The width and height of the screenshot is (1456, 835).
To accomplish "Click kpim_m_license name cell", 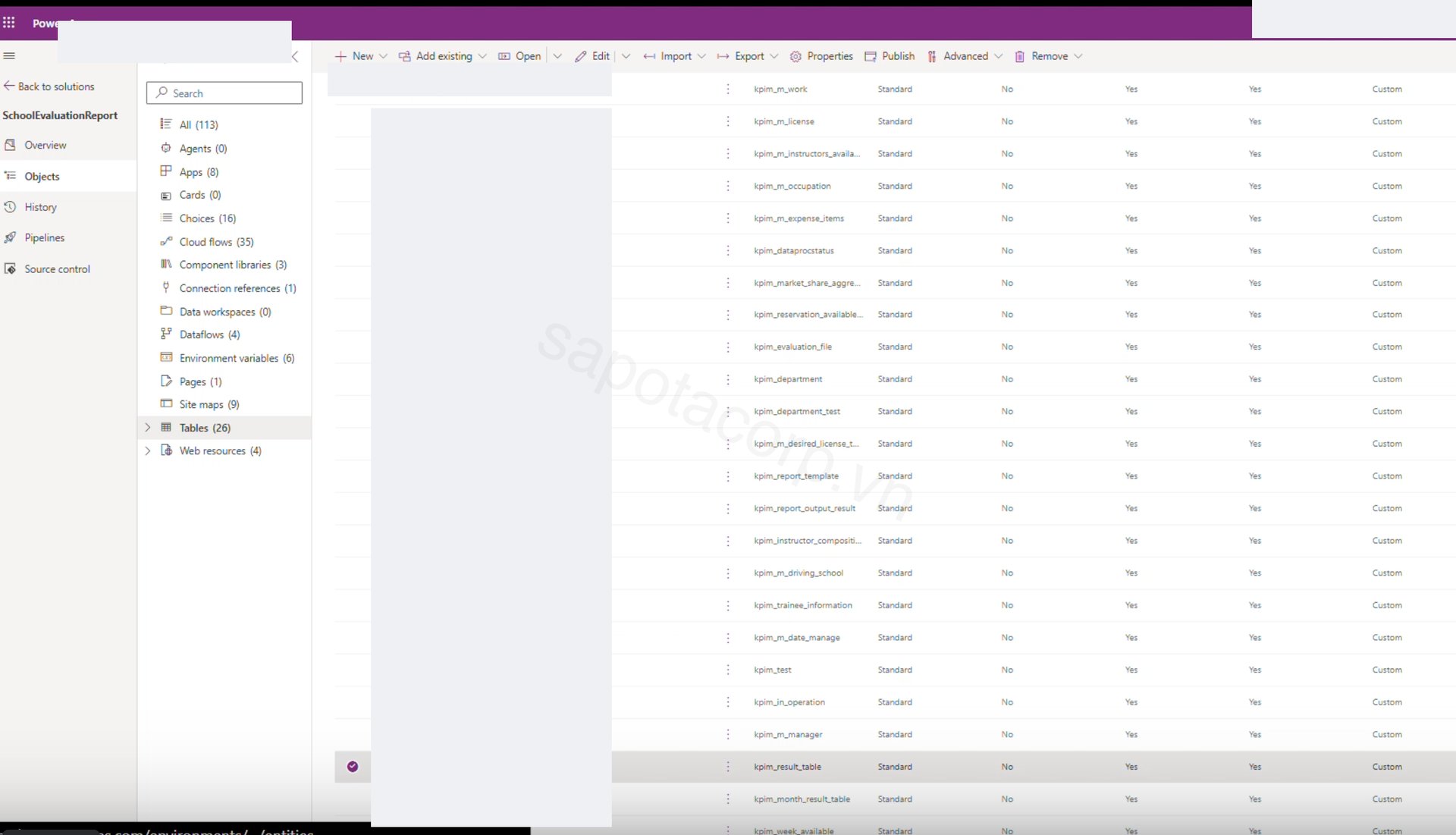I will tap(784, 121).
